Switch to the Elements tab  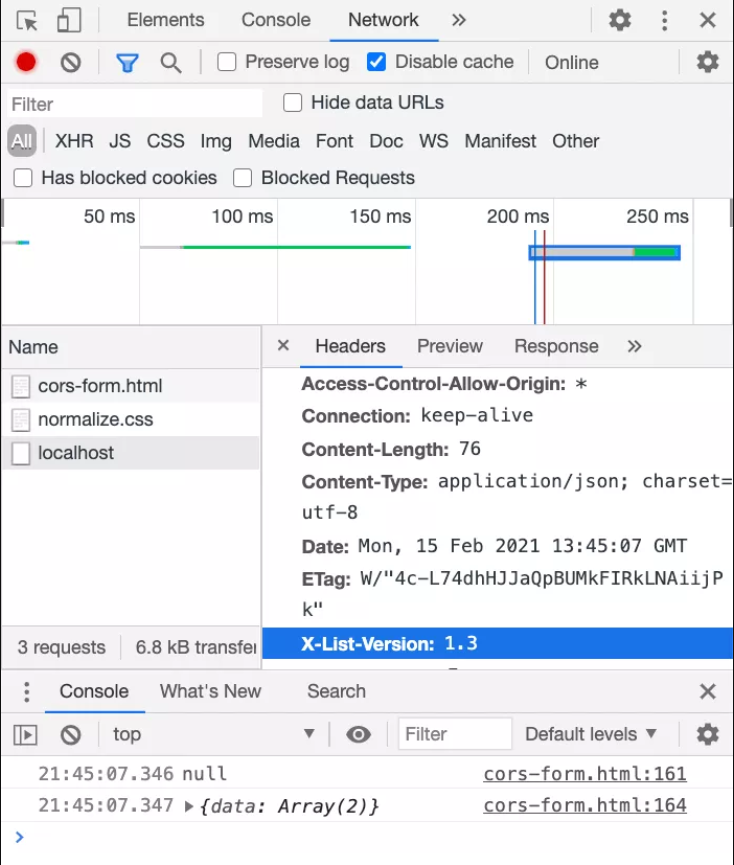pos(165,20)
